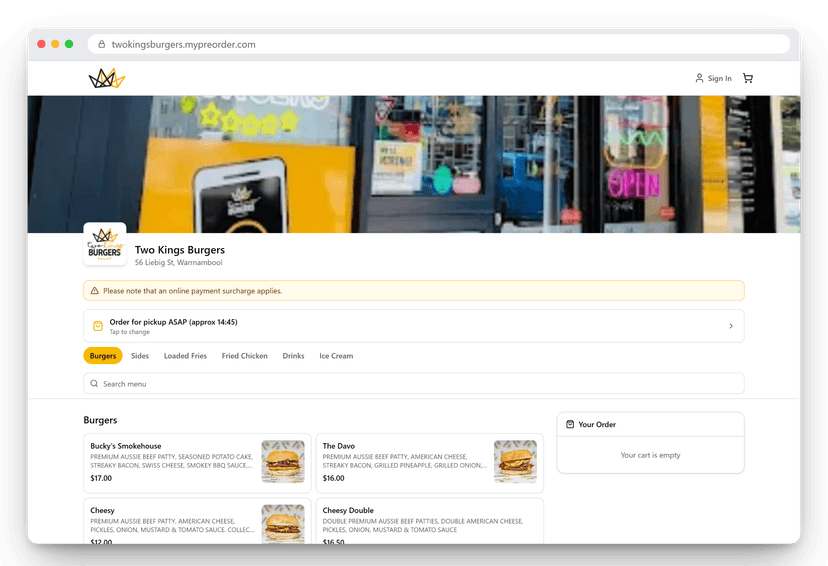Click the Sign In user icon
The image size is (828, 566).
click(x=699, y=78)
